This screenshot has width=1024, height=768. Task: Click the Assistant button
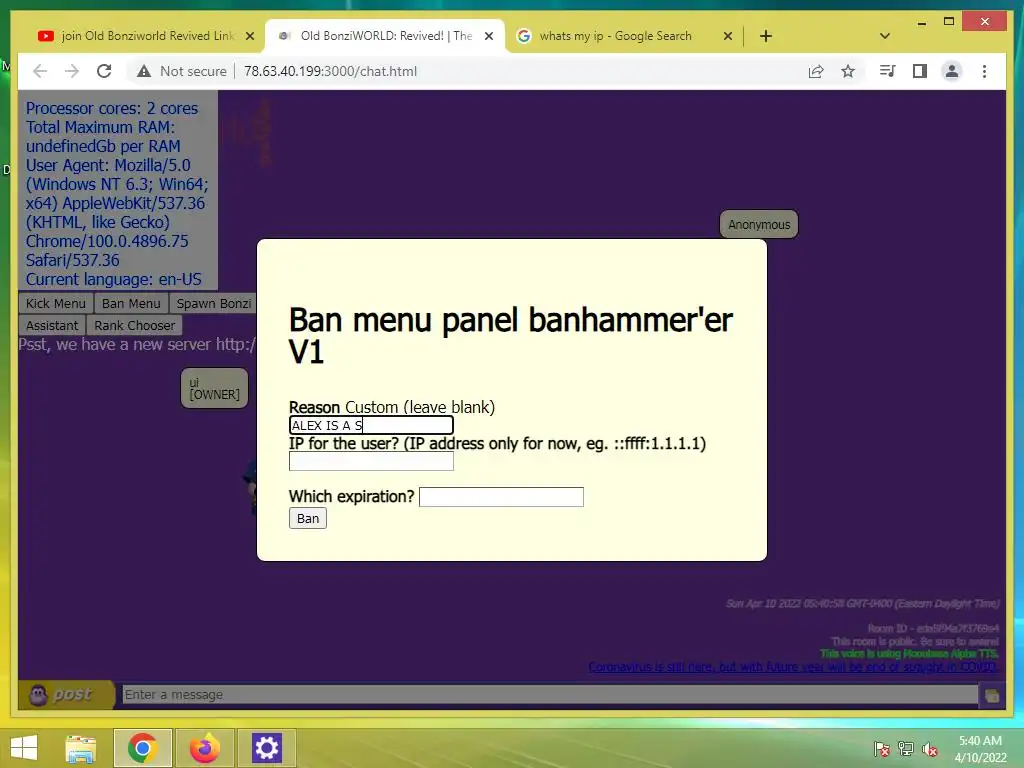click(x=52, y=325)
